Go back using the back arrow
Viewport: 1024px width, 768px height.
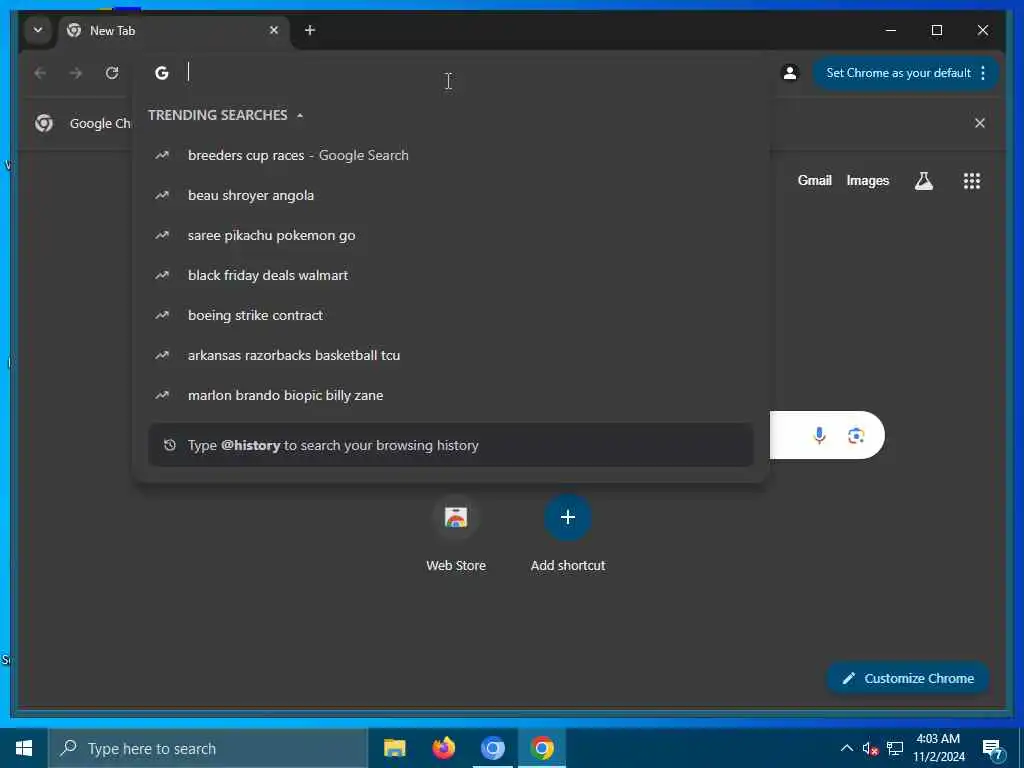[40, 73]
